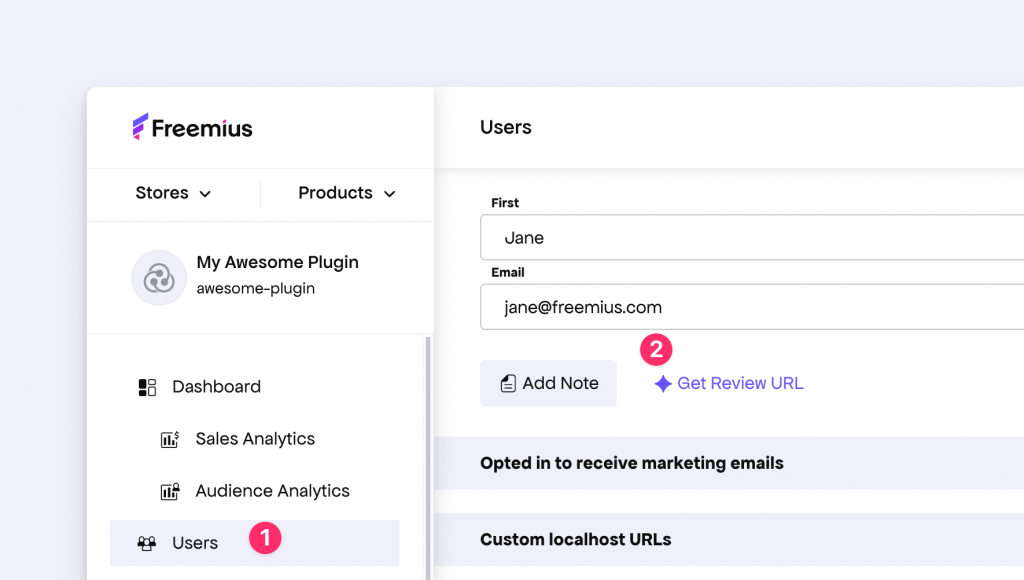Expand the Products menu
Viewport: 1024px width, 580px height.
click(x=346, y=193)
